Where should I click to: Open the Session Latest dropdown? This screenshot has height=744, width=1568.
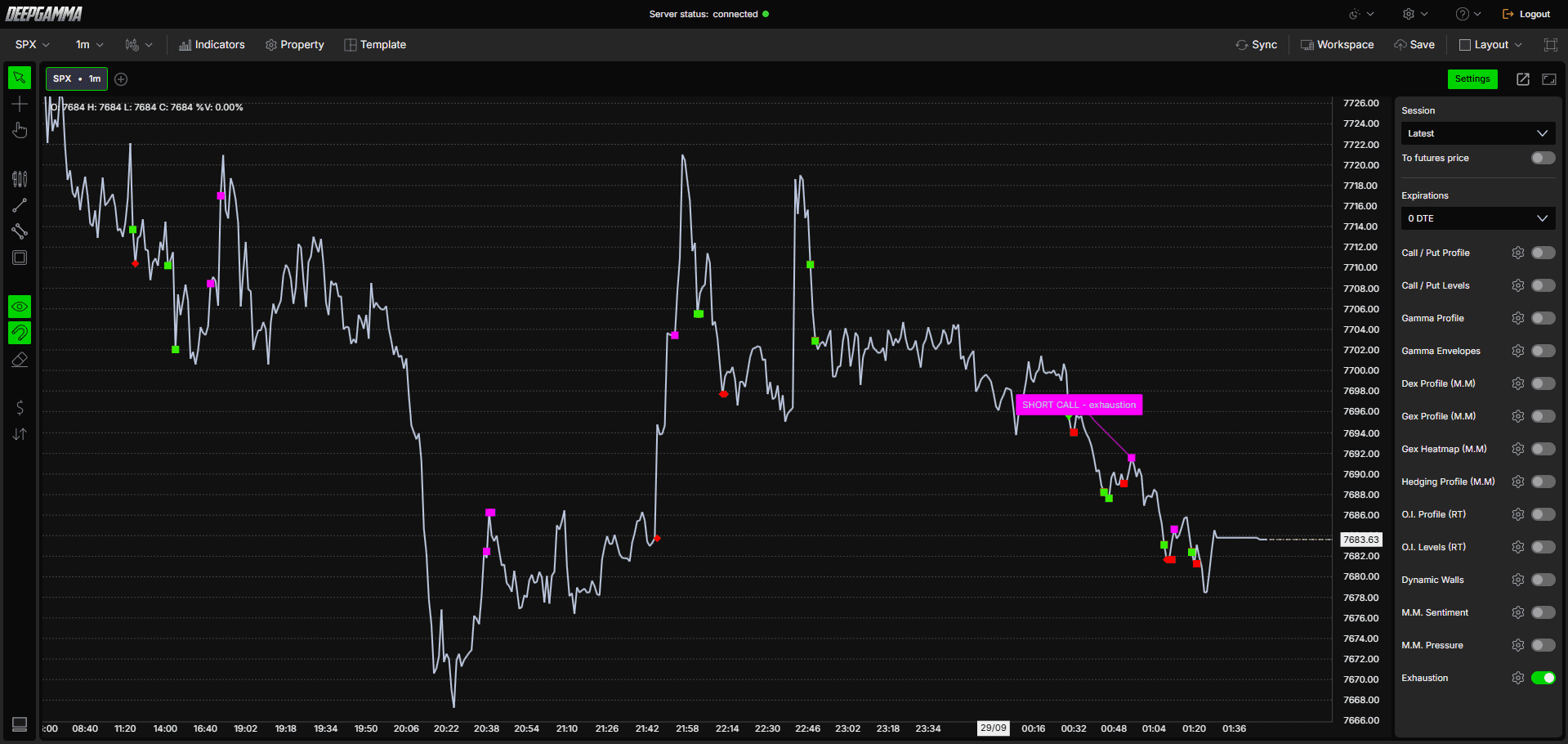click(1478, 133)
